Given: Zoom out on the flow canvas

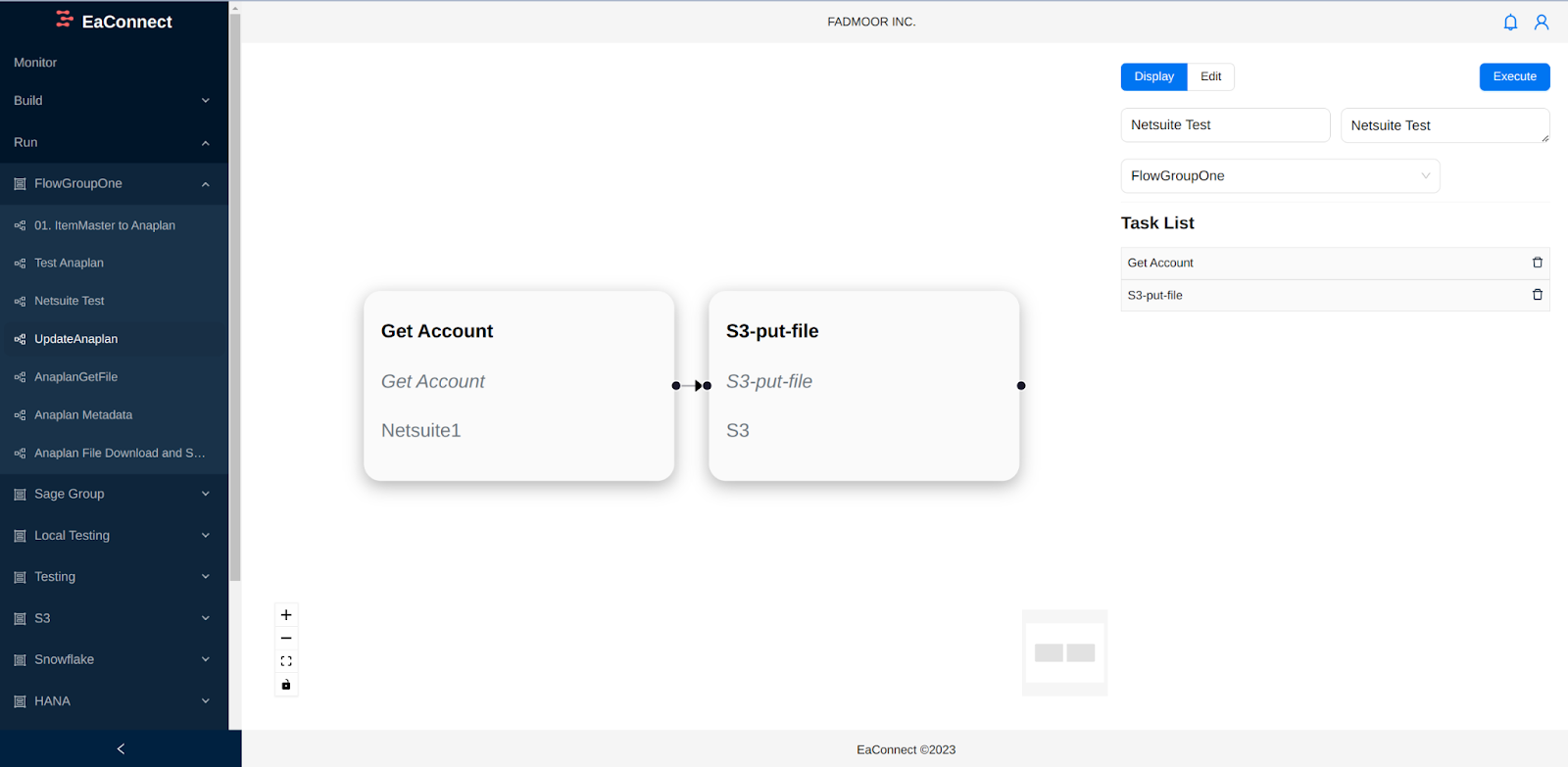Looking at the screenshot, I should click(x=286, y=639).
